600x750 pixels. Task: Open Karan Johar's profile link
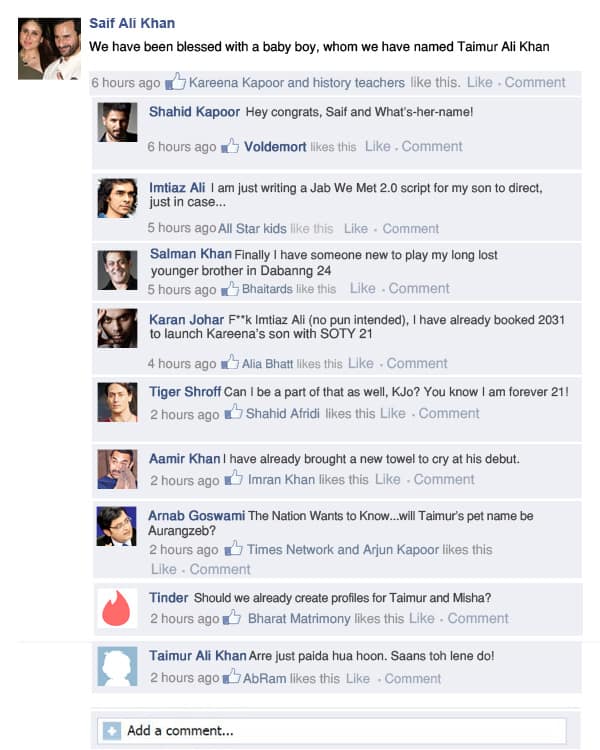(x=186, y=320)
